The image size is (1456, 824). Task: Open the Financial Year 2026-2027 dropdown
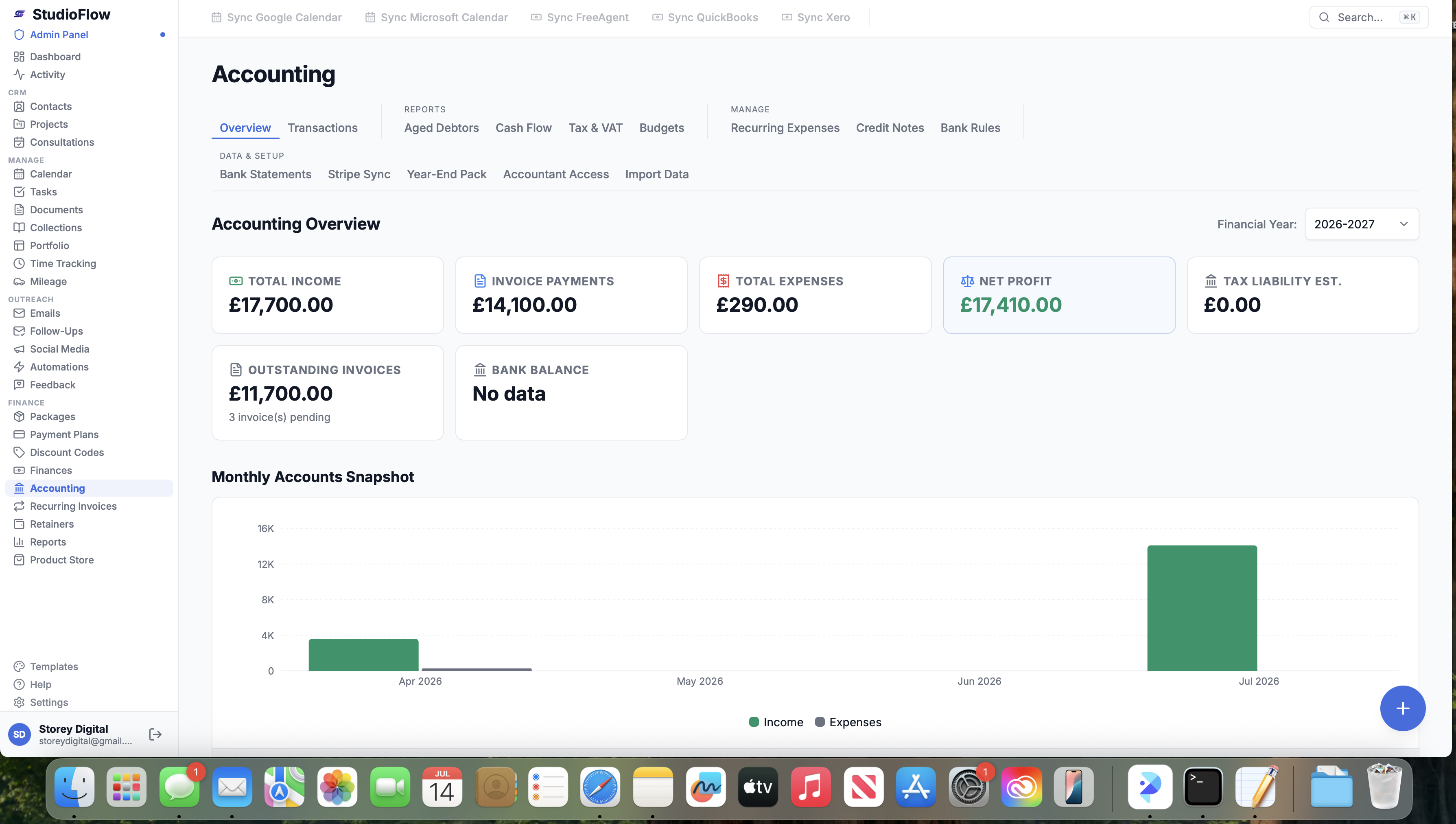click(x=1362, y=224)
